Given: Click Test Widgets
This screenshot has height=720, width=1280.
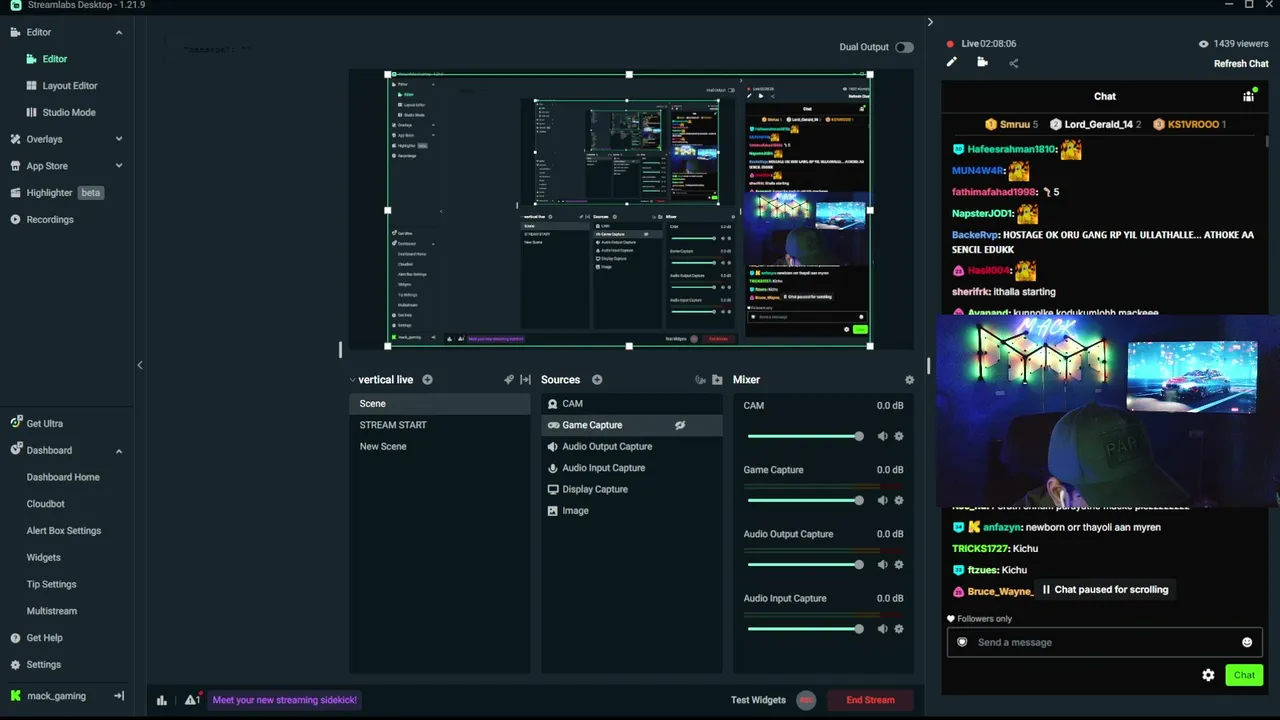Looking at the screenshot, I should (x=758, y=700).
